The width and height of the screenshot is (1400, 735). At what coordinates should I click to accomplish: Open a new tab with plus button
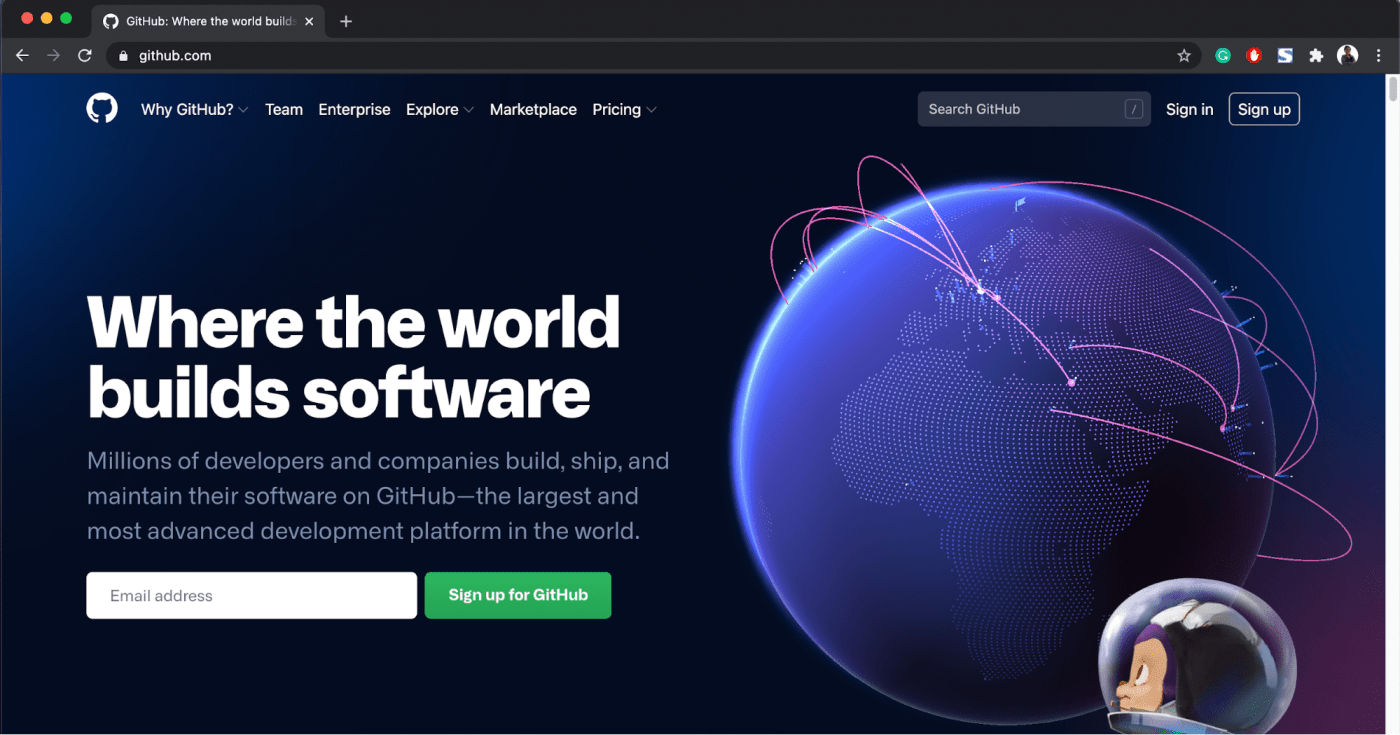(346, 21)
